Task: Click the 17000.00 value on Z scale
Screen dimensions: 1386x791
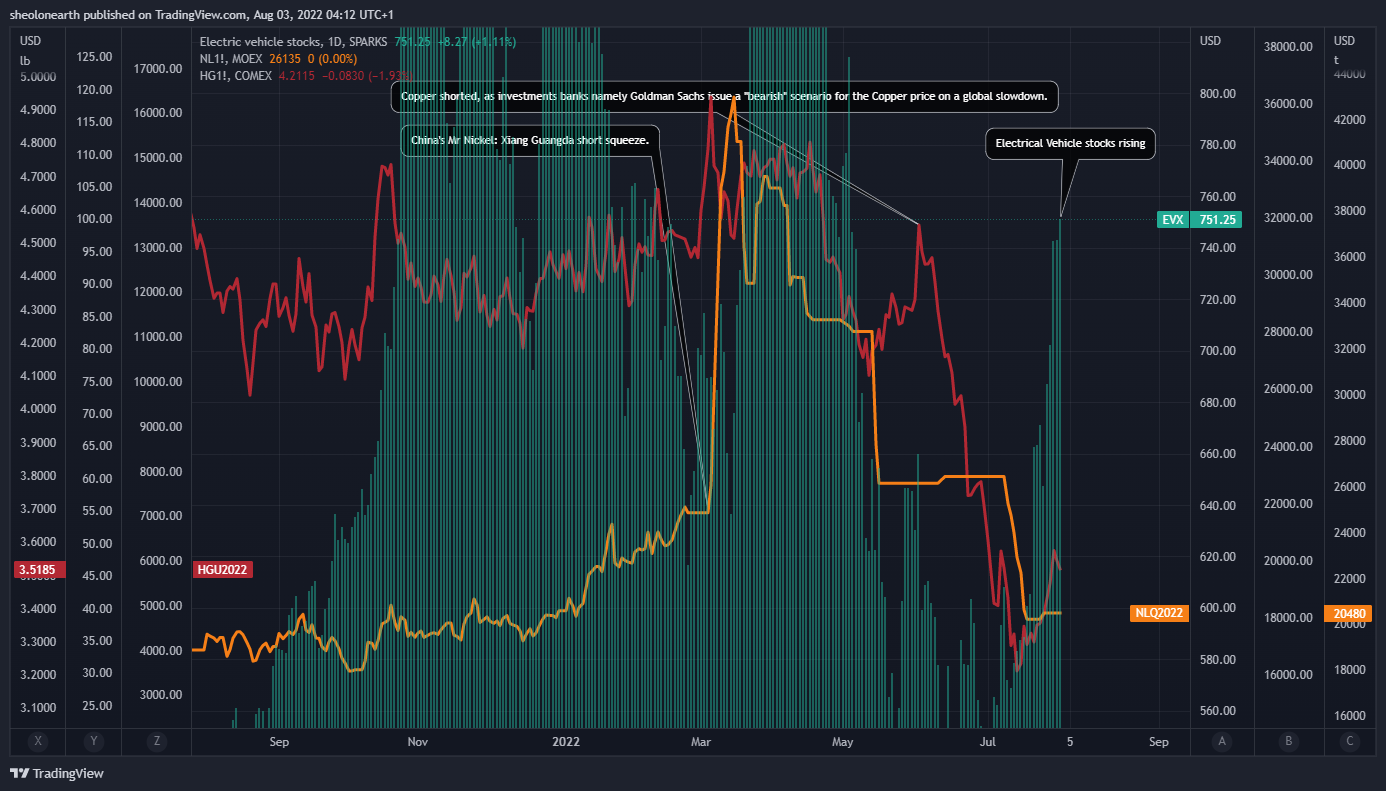Action: coord(158,69)
